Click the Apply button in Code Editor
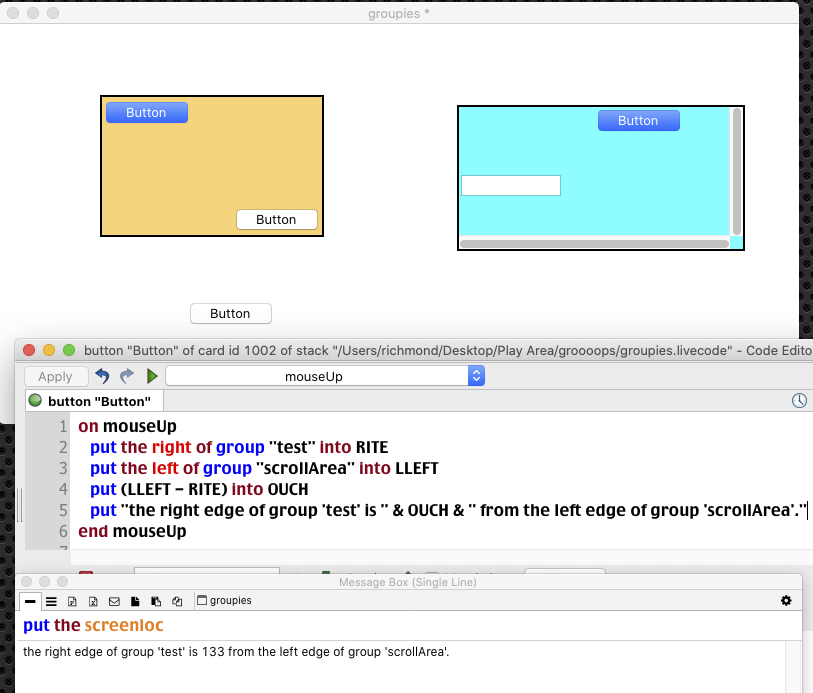This screenshot has height=693, width=813. [x=55, y=376]
